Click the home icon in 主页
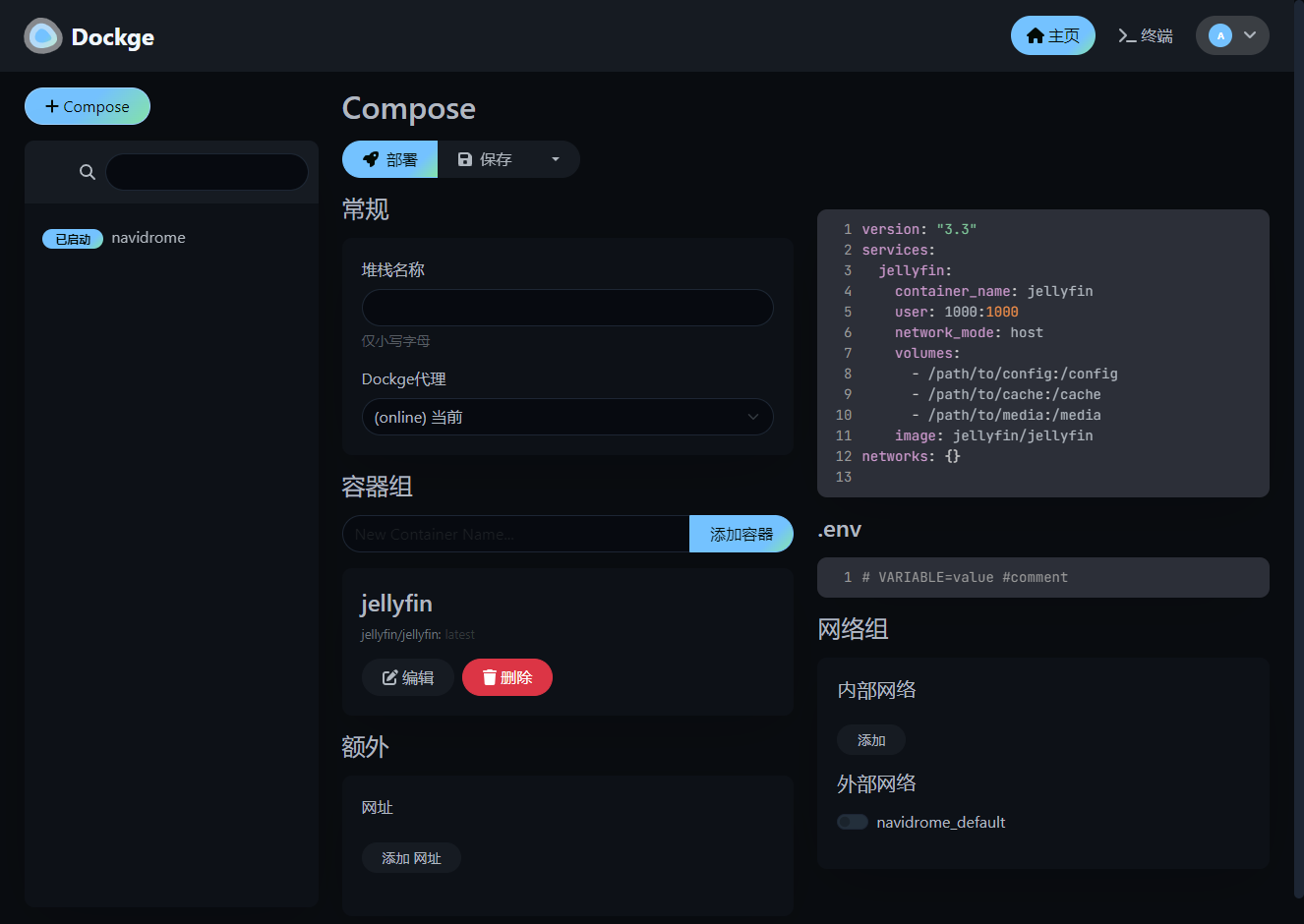Viewport: 1304px width, 924px height. coord(1035,36)
